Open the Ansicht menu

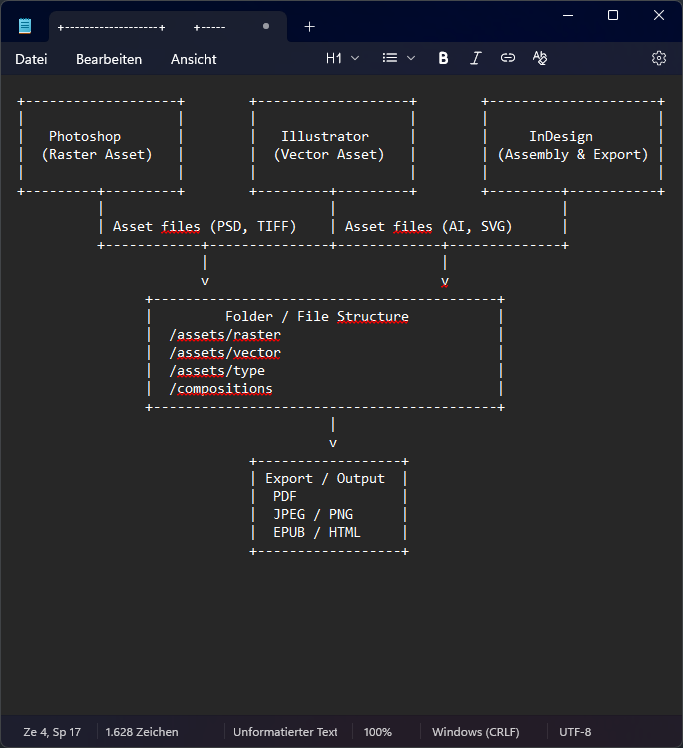coord(194,59)
